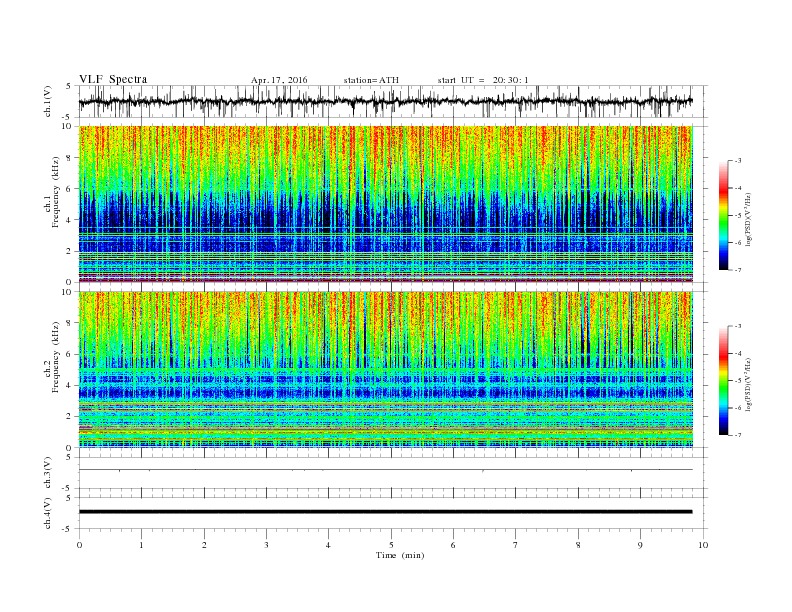792x612 pixels.
Task: Click time axis tick label '6'
Action: coord(453,545)
